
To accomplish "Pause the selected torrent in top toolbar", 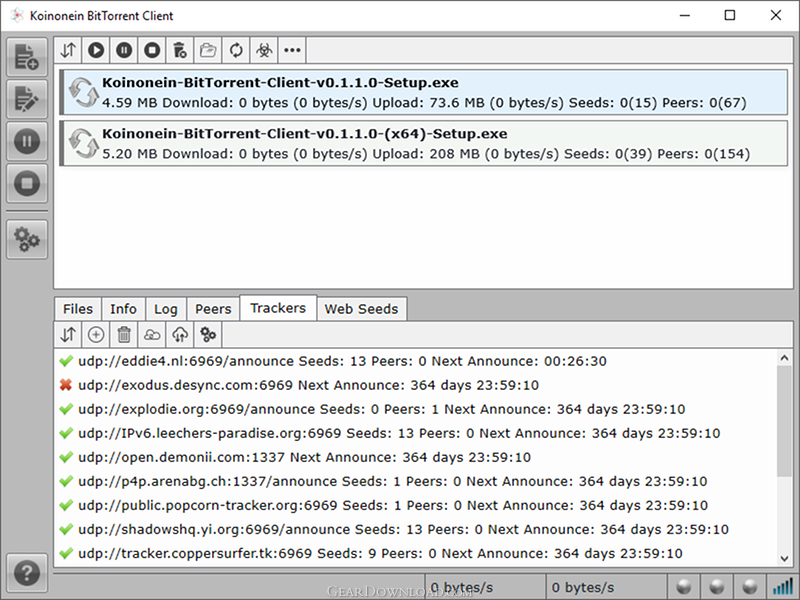I will coord(124,50).
